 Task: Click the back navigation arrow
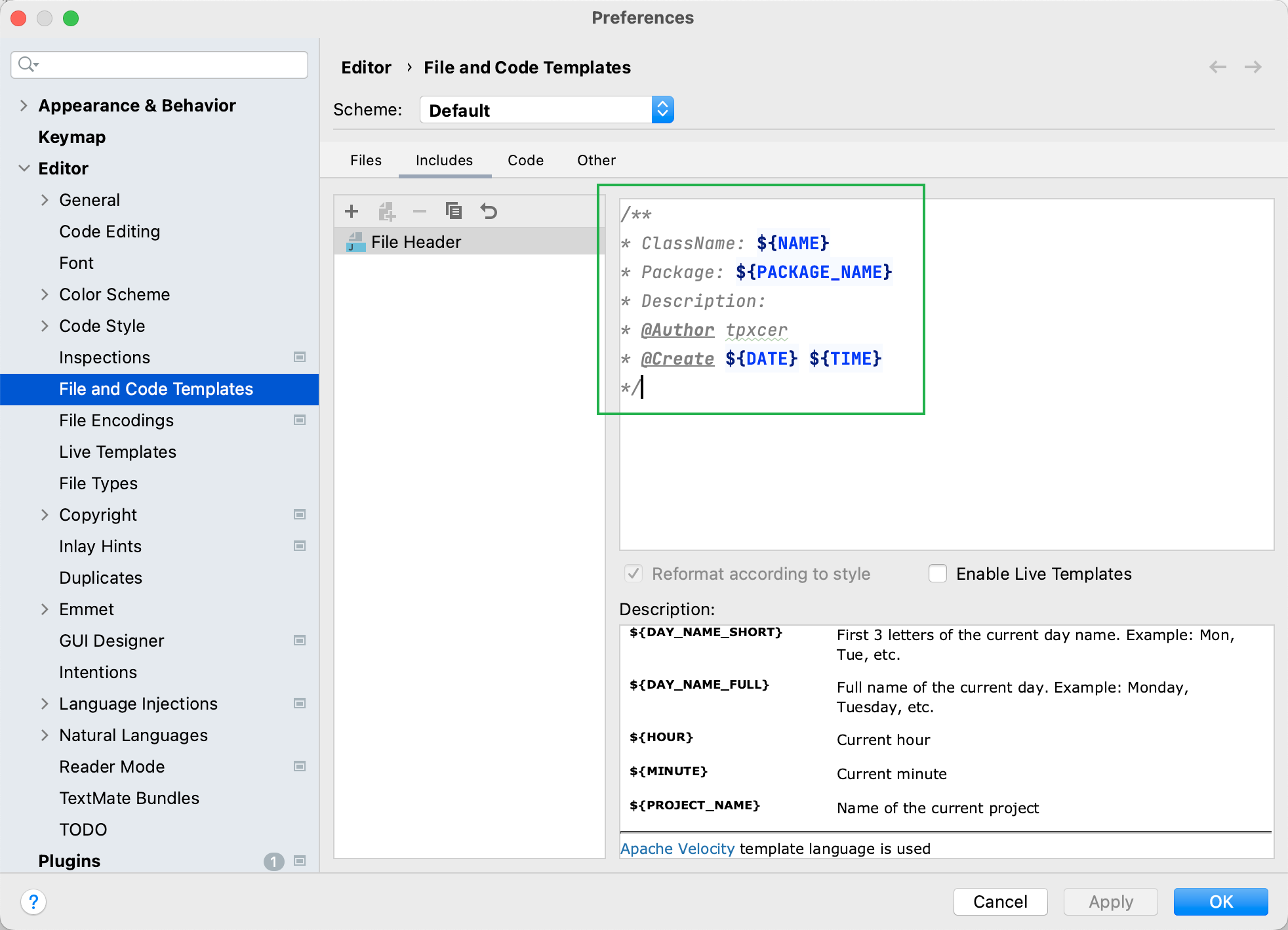pyautogui.click(x=1218, y=67)
